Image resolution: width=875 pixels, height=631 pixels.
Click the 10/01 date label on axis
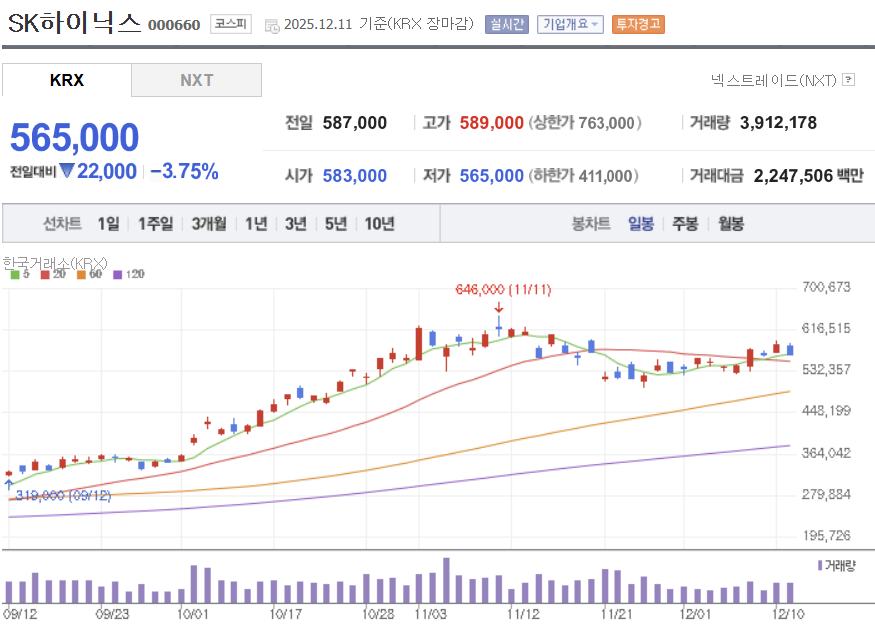click(x=193, y=614)
